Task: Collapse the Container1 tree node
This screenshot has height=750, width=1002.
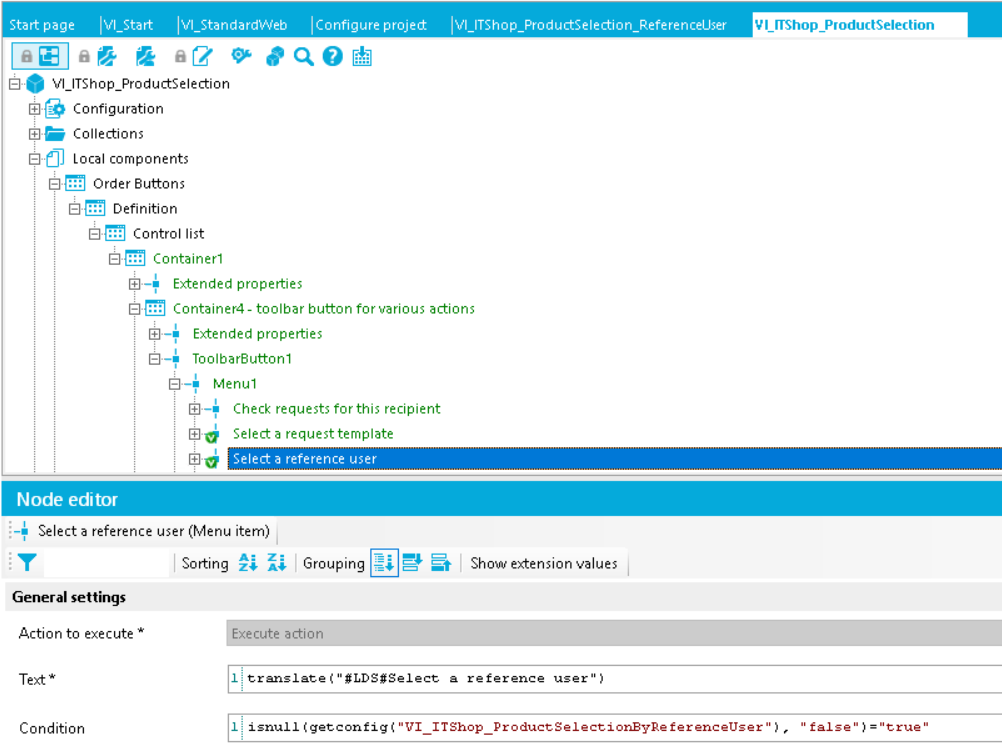Action: [114, 258]
